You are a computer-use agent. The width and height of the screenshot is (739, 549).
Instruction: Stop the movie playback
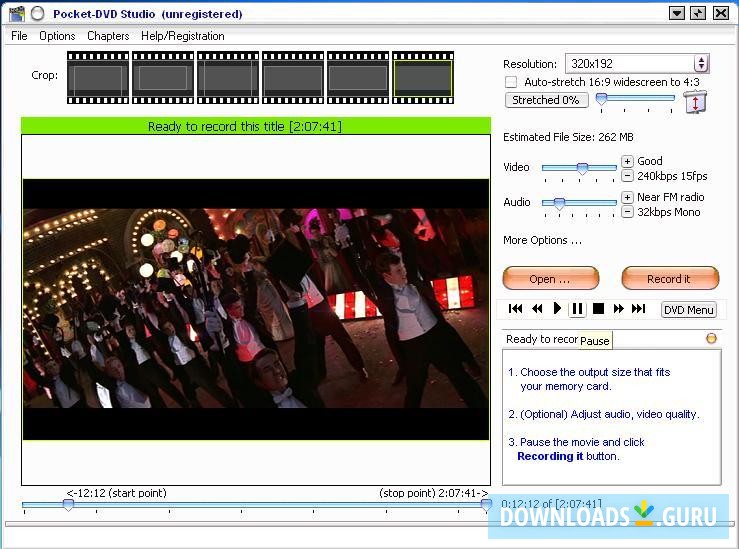pyautogui.click(x=598, y=309)
